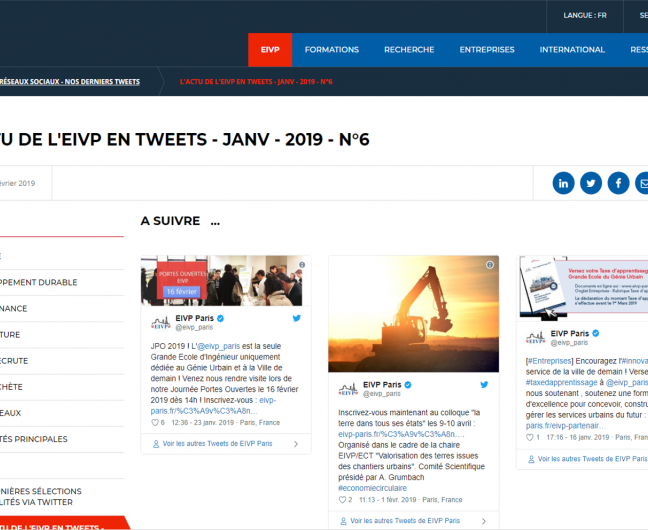648x530 pixels.
Task: Click the verified badge on the taxe tweet
Action: click(x=596, y=333)
